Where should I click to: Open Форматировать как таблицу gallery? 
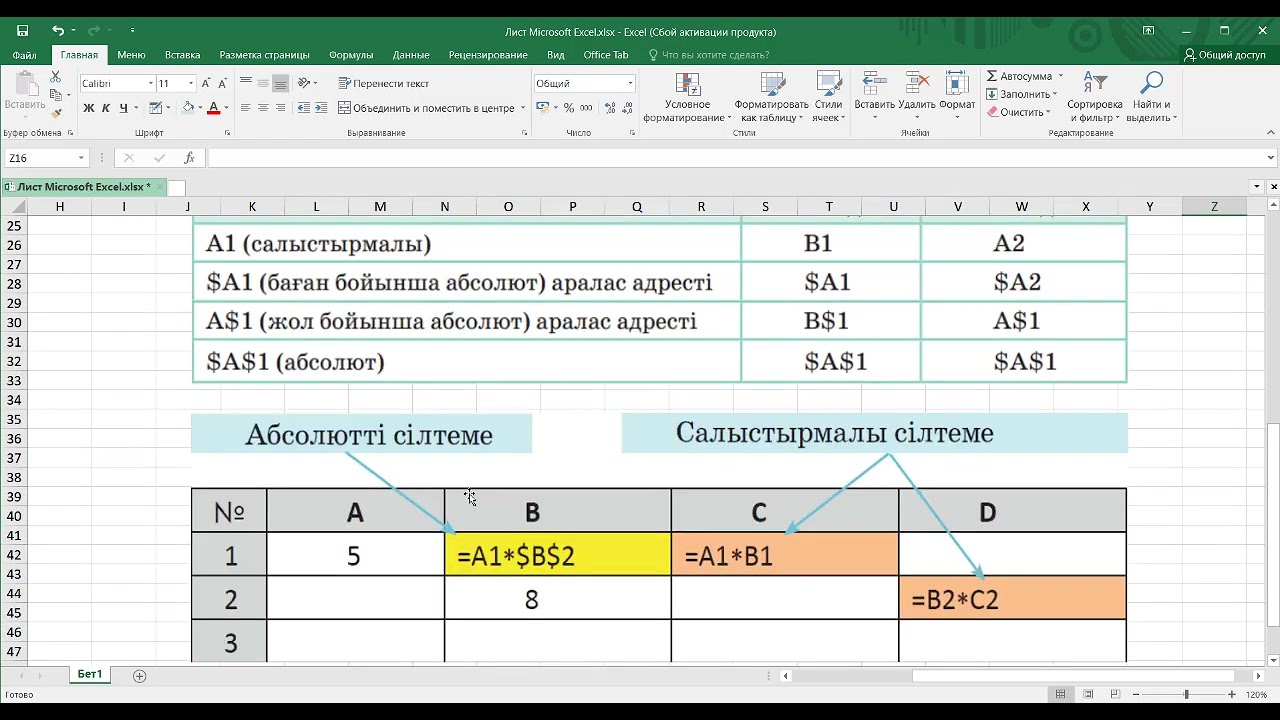tap(771, 97)
